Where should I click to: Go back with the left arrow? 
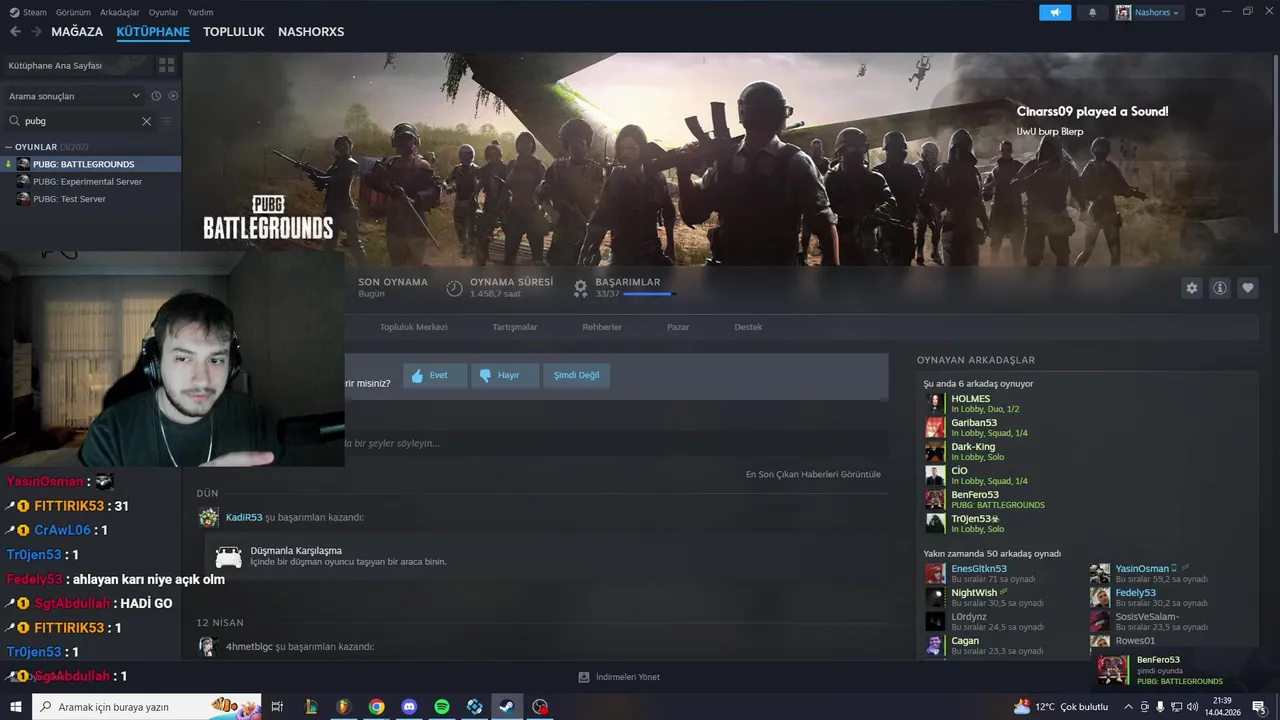tap(15, 31)
